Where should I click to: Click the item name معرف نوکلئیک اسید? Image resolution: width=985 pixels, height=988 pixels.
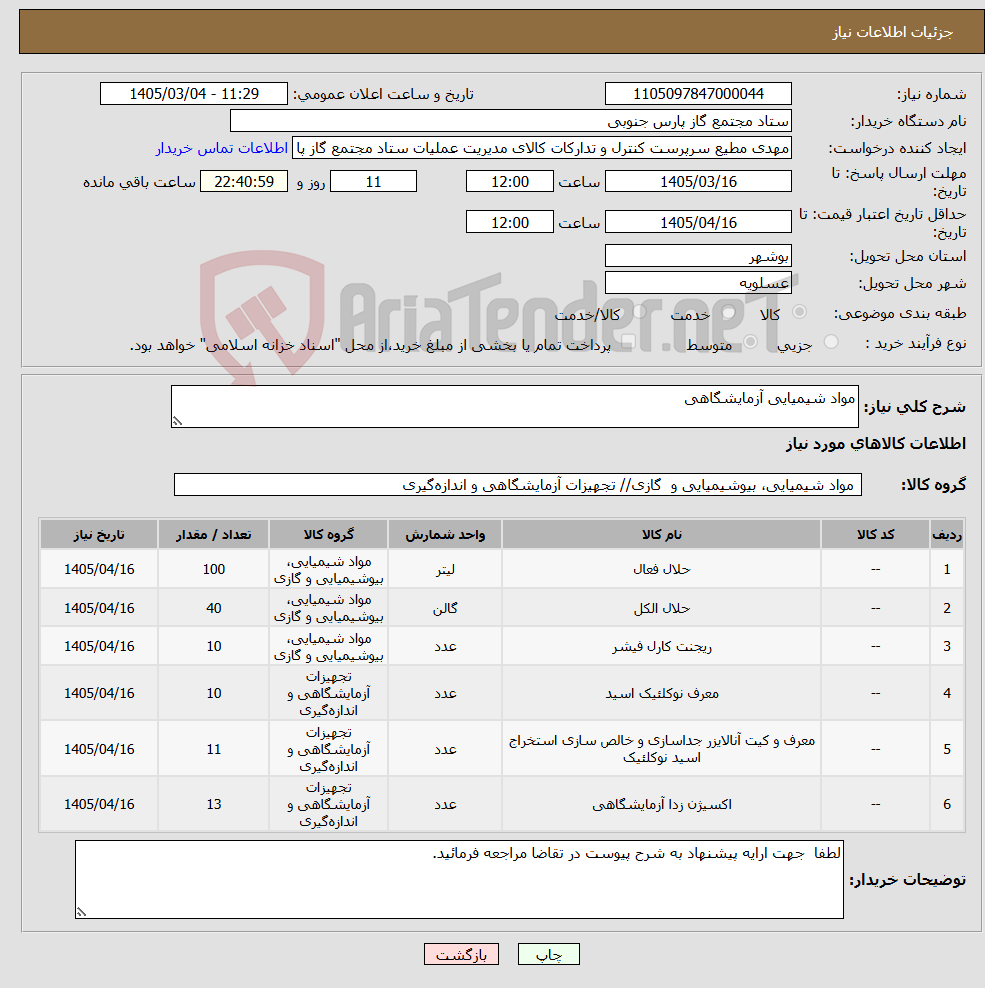(x=662, y=693)
